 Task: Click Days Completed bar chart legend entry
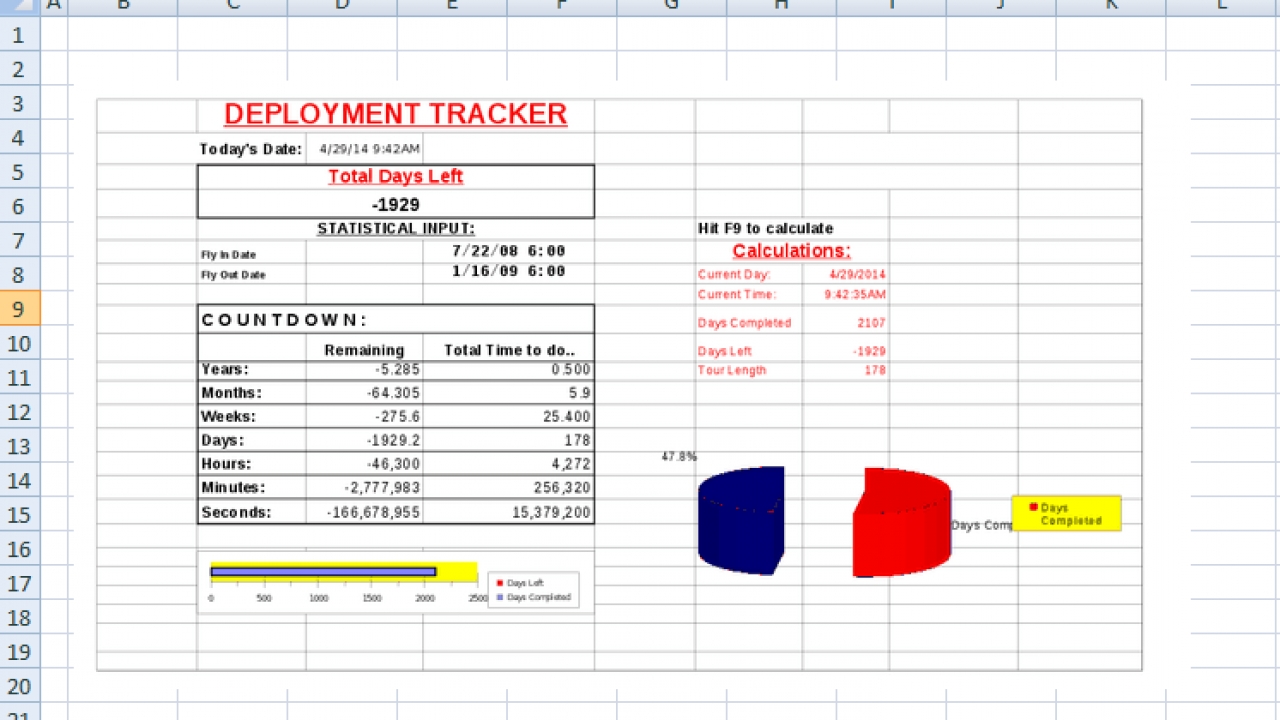coord(533,597)
